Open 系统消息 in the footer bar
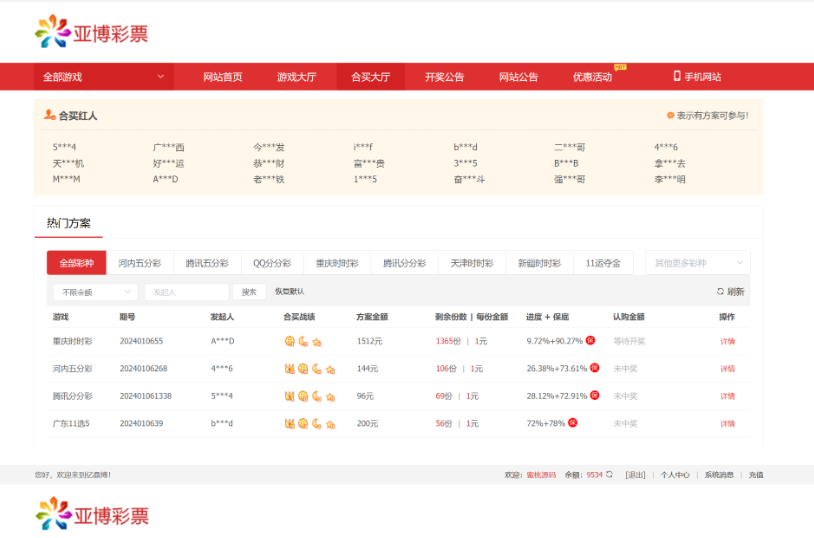814x538 pixels. [719, 475]
